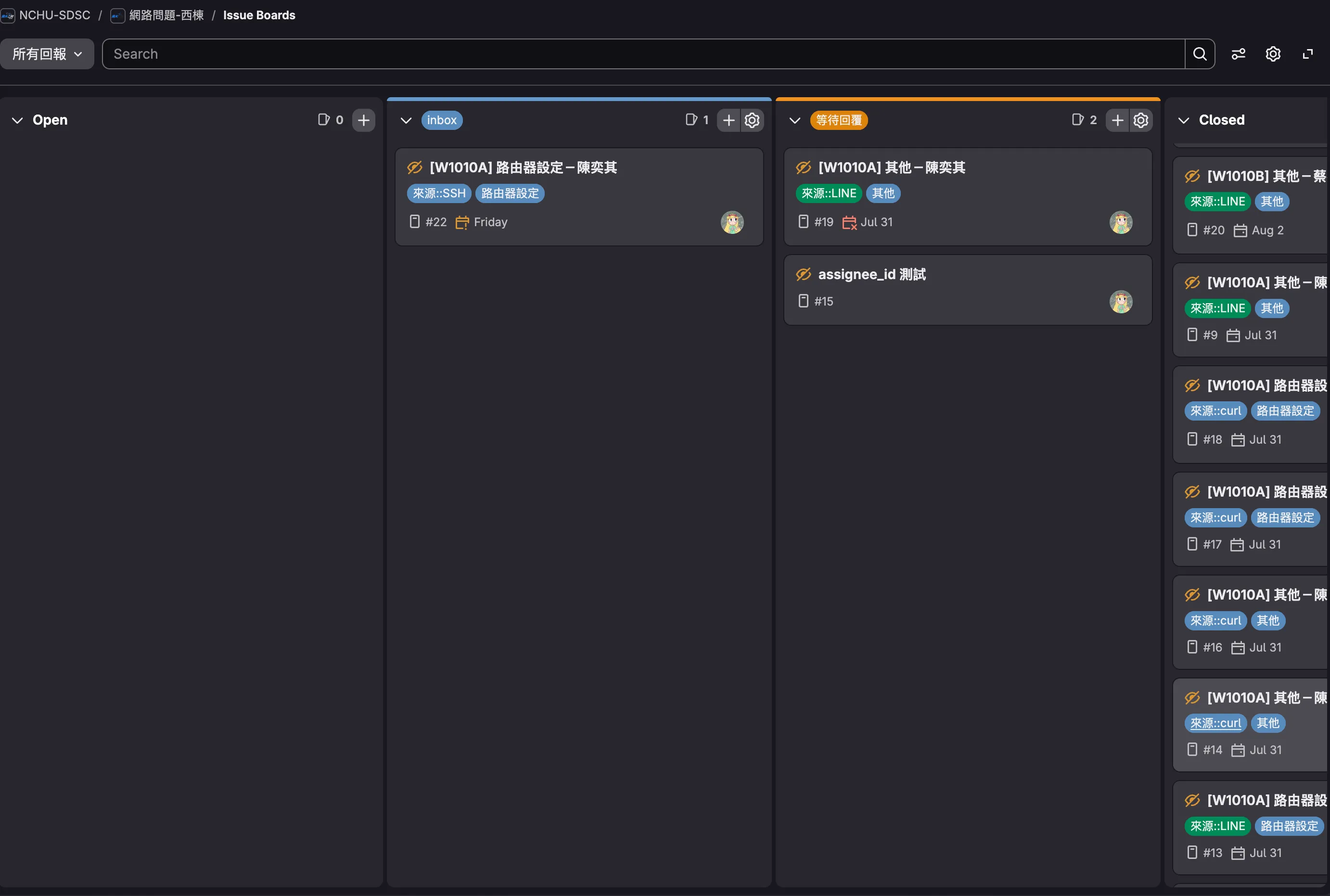This screenshot has height=896, width=1330.
Task: Open the 所有回報 board selector dropdown
Action: tap(47, 54)
